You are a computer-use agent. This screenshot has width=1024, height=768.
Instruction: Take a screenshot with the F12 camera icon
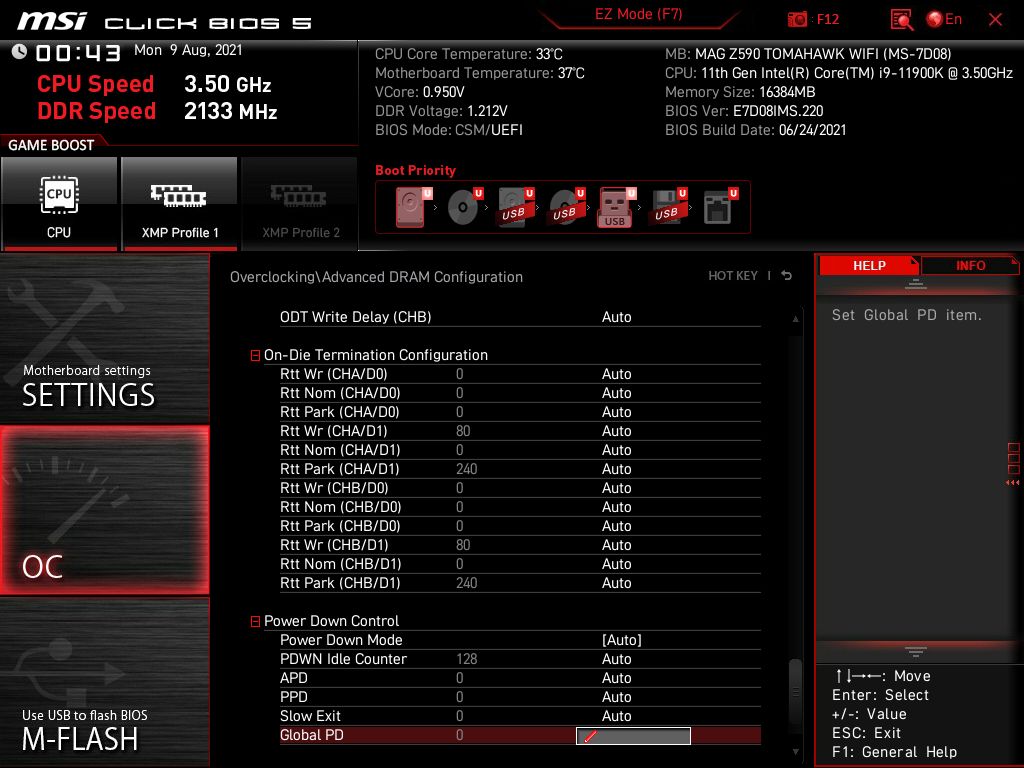pos(797,19)
